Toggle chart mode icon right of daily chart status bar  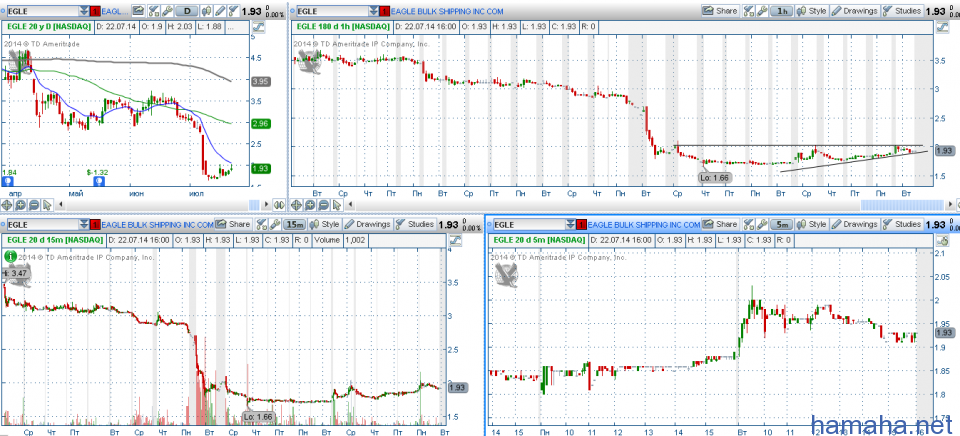pyautogui.click(x=258, y=27)
